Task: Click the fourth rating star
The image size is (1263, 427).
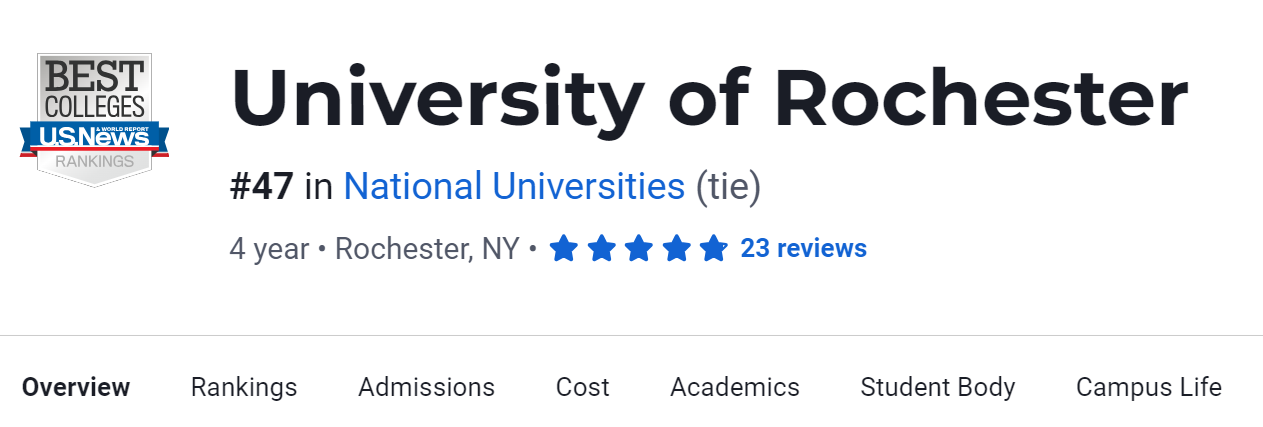Action: tap(676, 248)
